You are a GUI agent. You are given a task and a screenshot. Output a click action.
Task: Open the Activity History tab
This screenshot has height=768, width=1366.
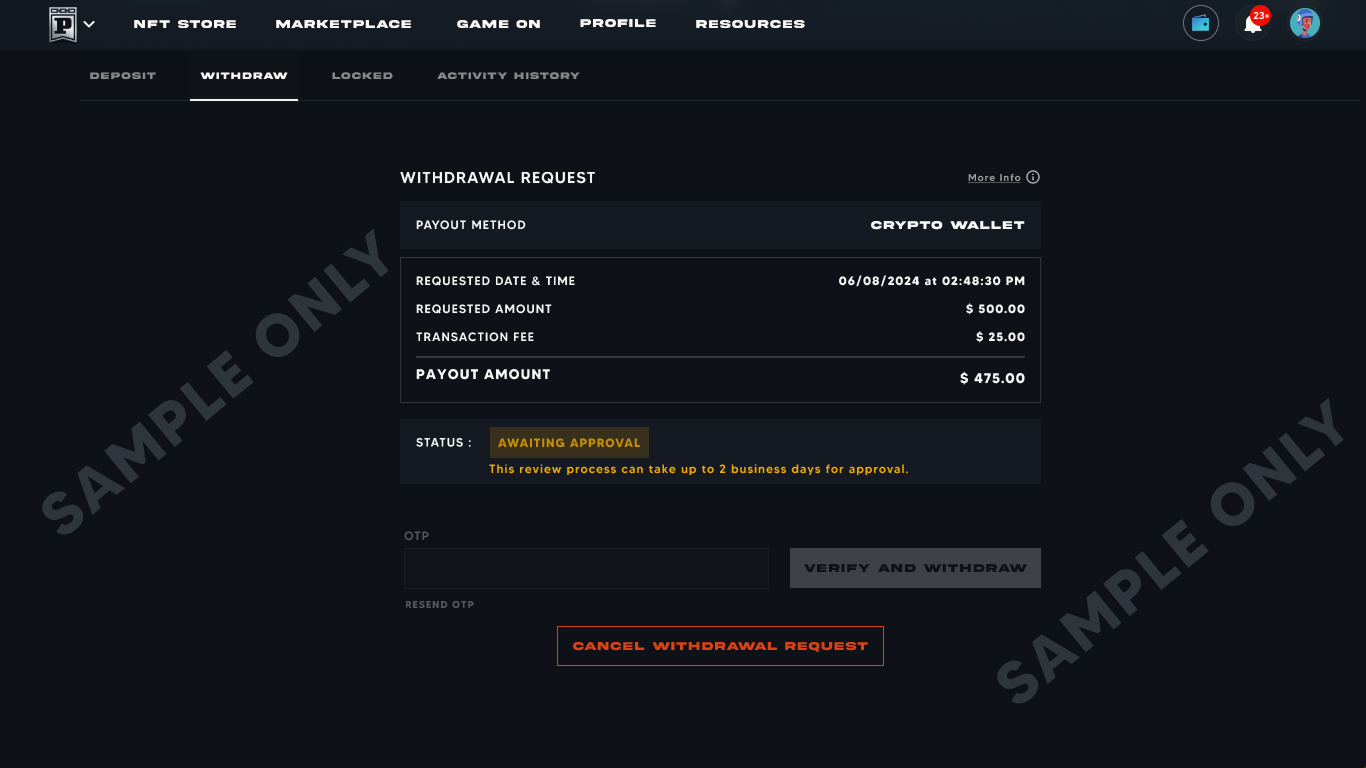tap(508, 76)
